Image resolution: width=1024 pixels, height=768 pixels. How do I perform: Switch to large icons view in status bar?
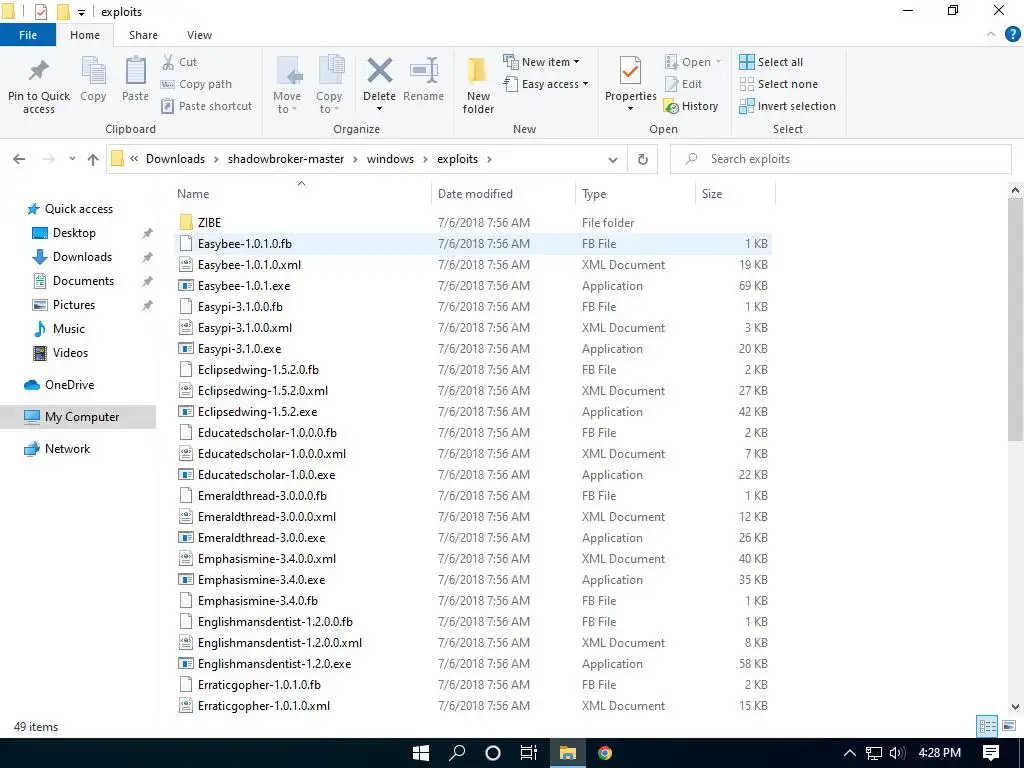click(1009, 726)
